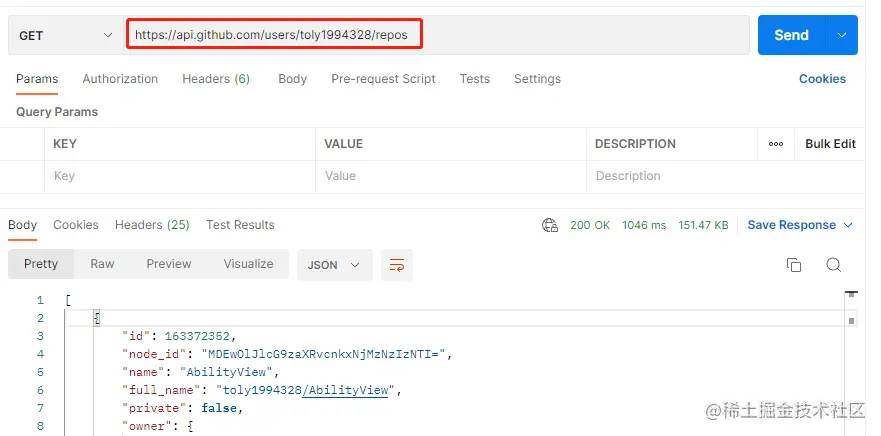The width and height of the screenshot is (881, 436).
Task: Open the response Cookies tab
Action: click(x=76, y=225)
